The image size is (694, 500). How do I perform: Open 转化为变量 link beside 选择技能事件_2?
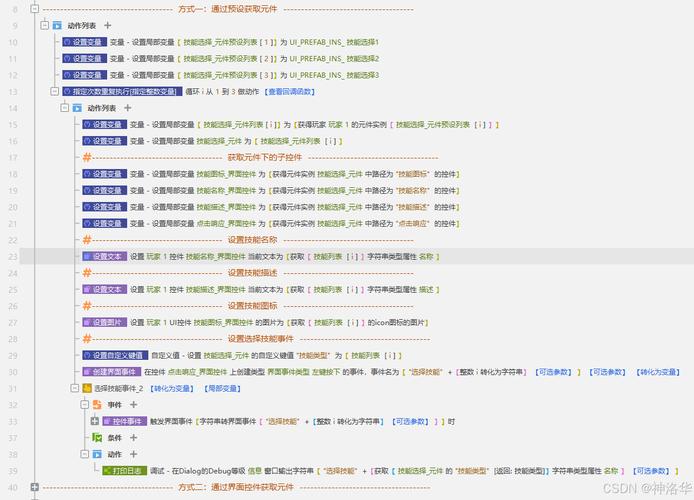[x=172, y=388]
